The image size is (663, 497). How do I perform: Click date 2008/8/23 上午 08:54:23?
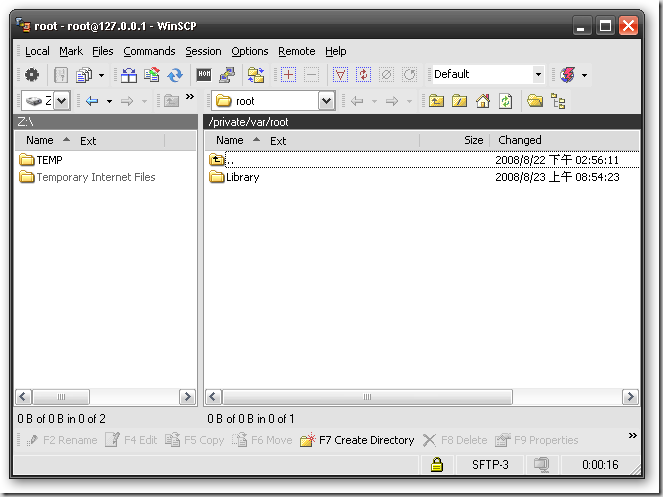coord(557,177)
